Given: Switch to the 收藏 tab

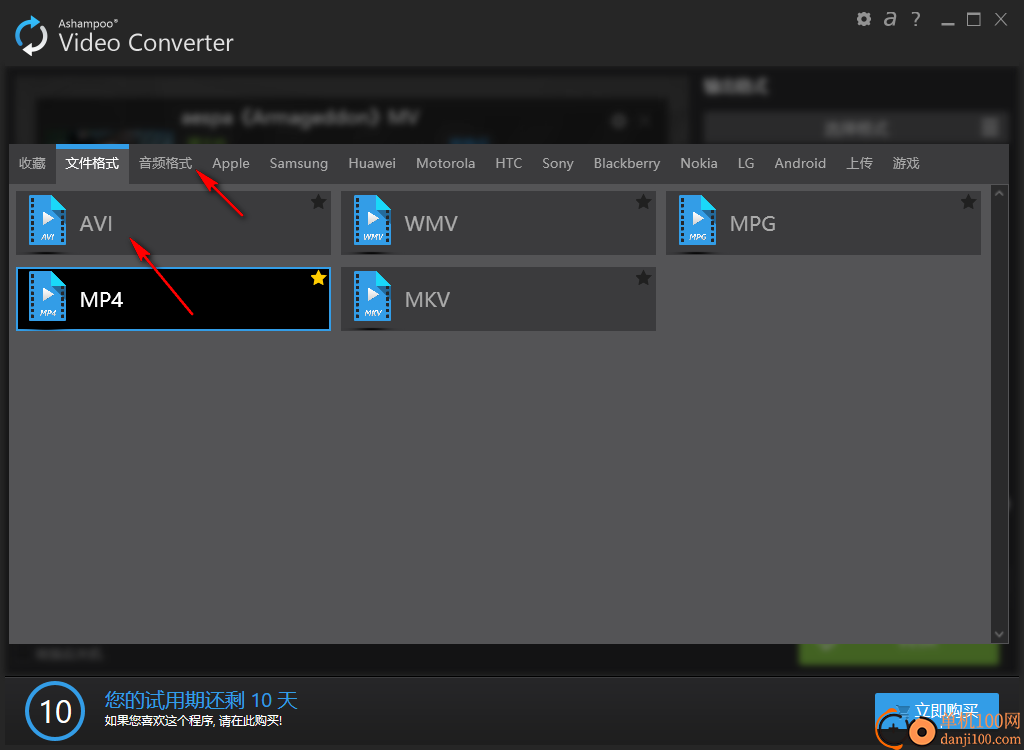Looking at the screenshot, I should click(x=33, y=163).
